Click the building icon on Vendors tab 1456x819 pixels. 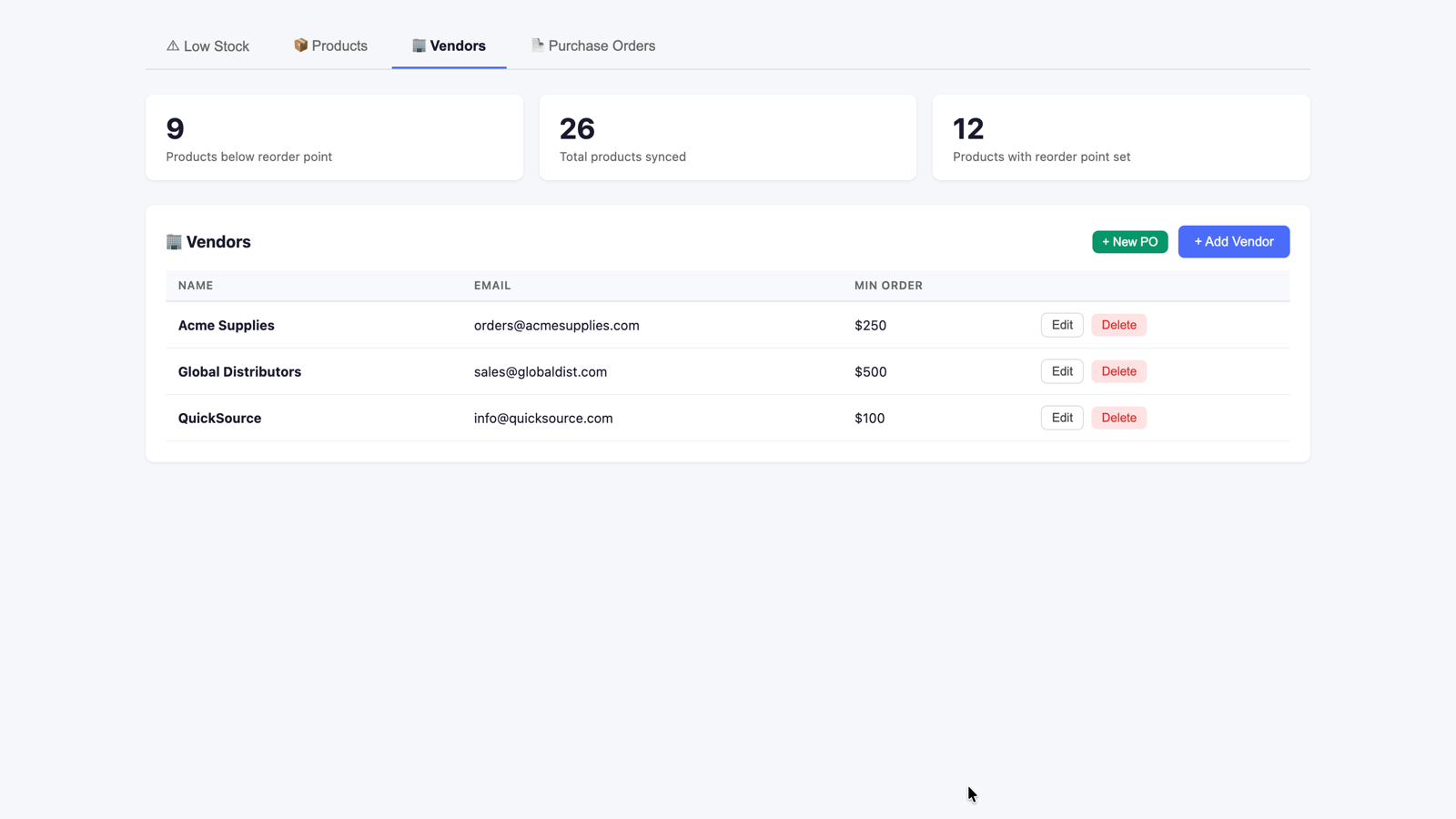pos(419,45)
